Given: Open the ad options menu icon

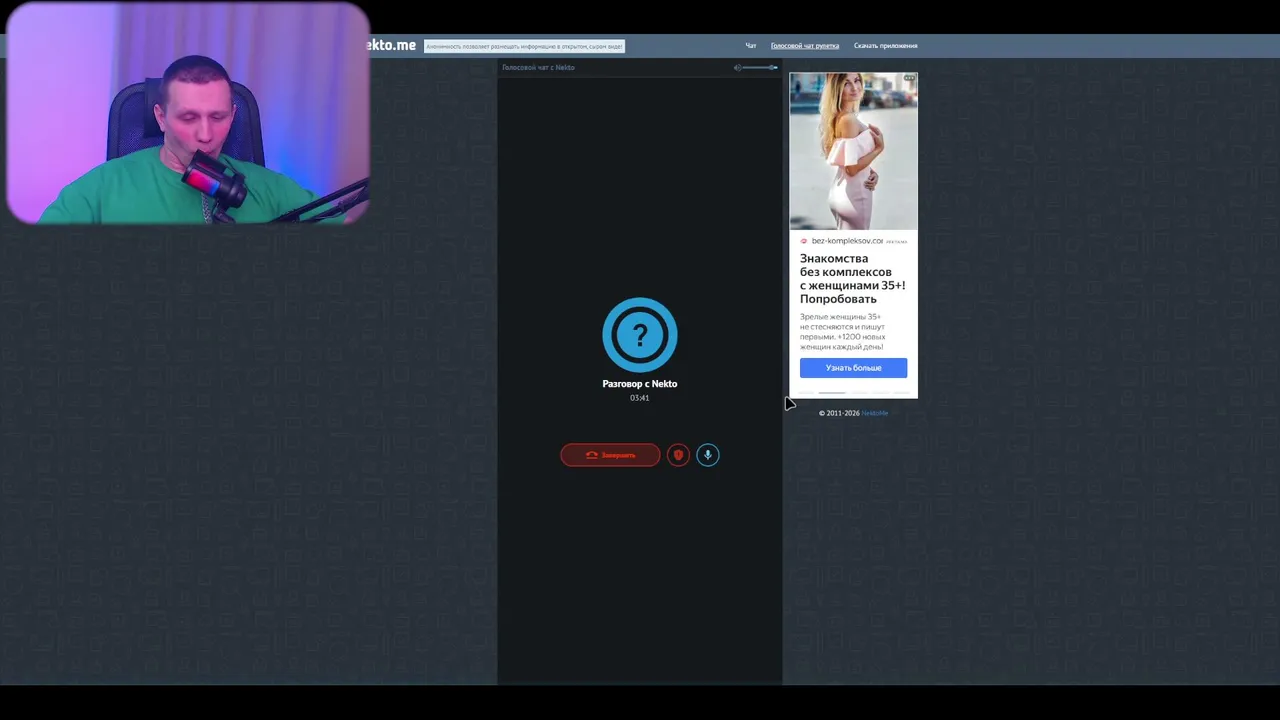Looking at the screenshot, I should [x=909, y=78].
